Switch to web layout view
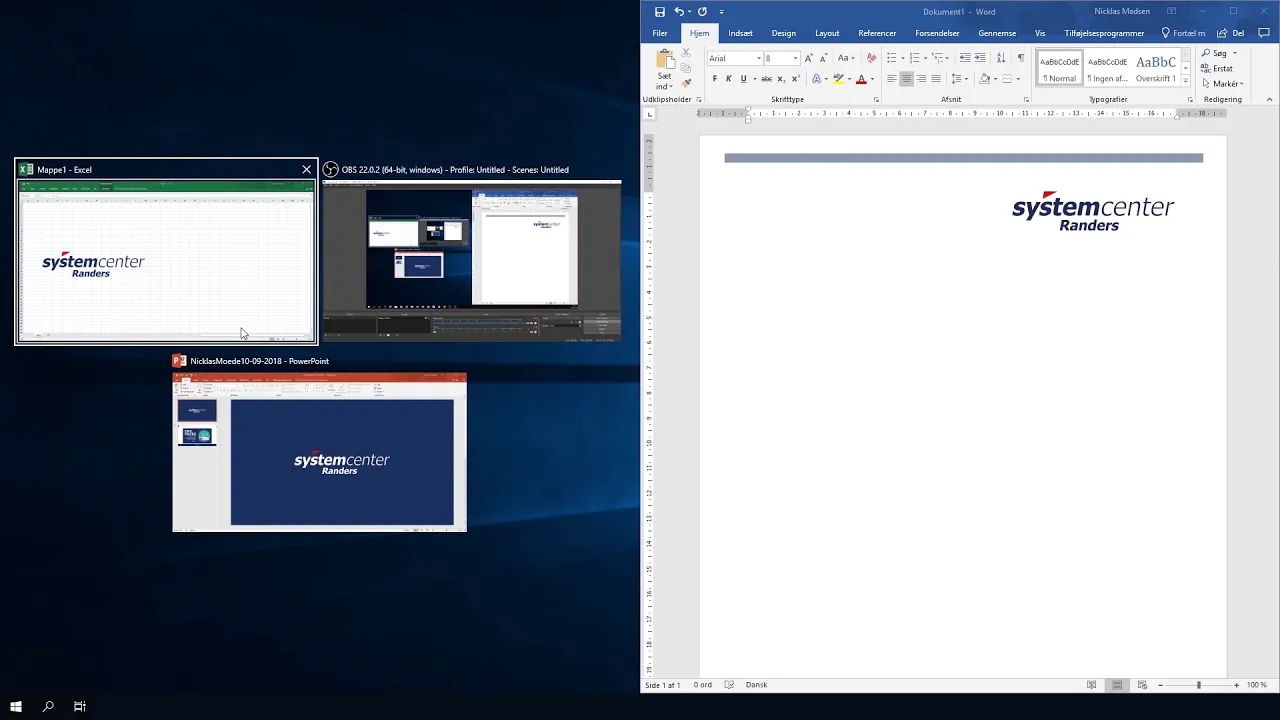The height and width of the screenshot is (720, 1280). [1142, 685]
